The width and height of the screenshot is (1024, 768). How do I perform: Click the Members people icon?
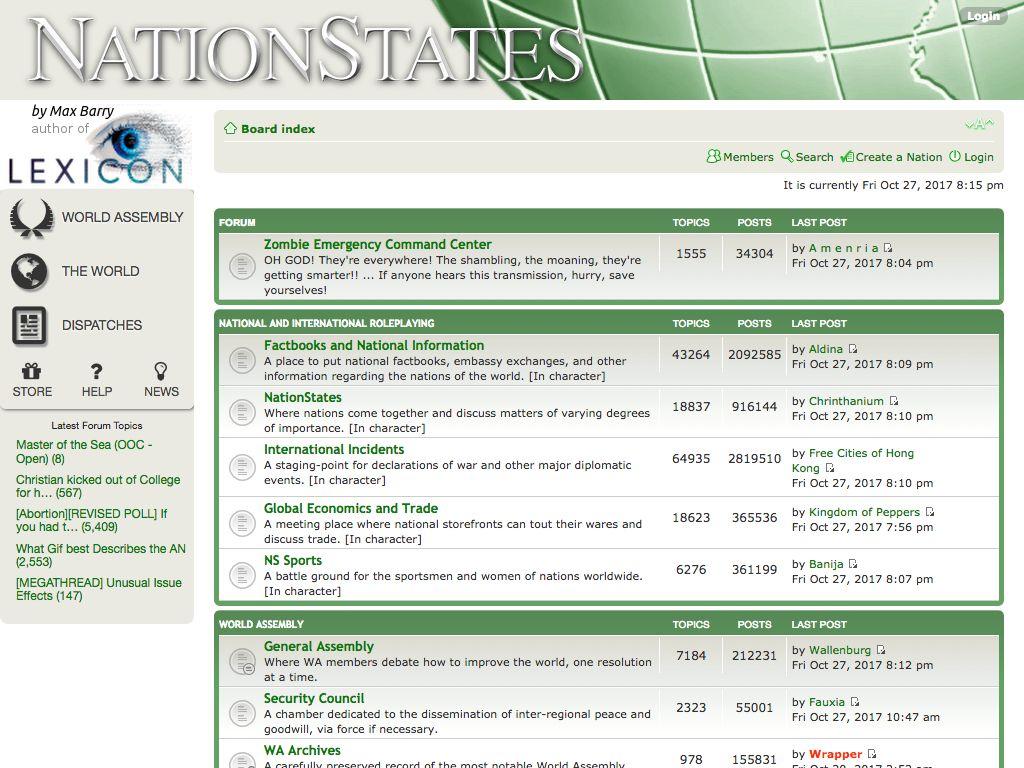click(x=714, y=157)
